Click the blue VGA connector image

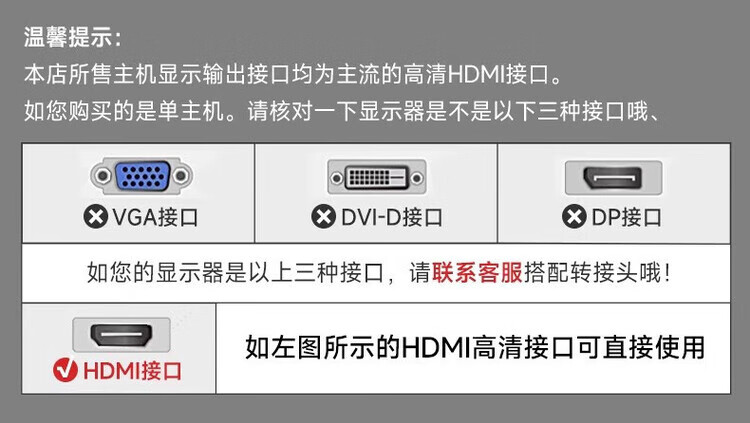point(142,176)
